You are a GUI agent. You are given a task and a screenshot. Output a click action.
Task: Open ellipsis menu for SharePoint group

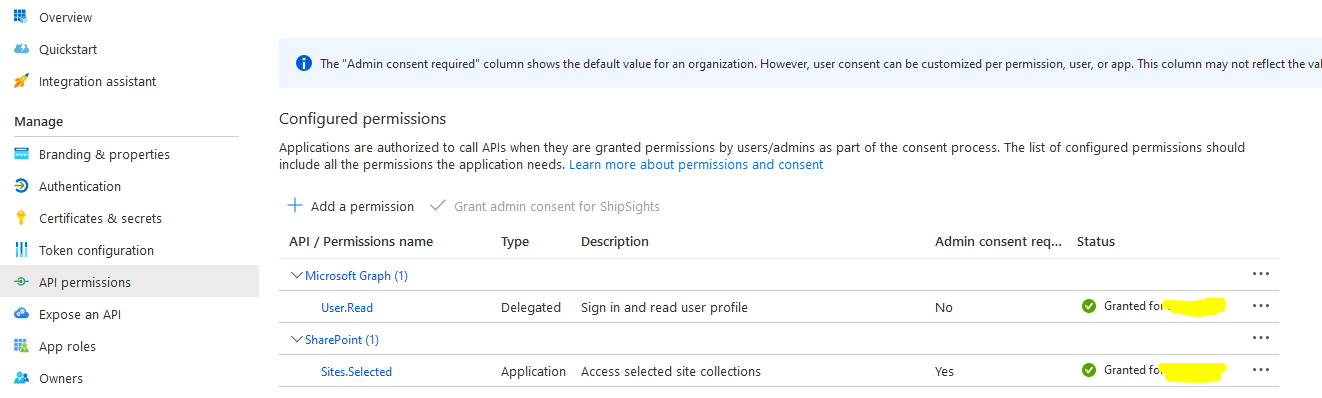coord(1260,338)
